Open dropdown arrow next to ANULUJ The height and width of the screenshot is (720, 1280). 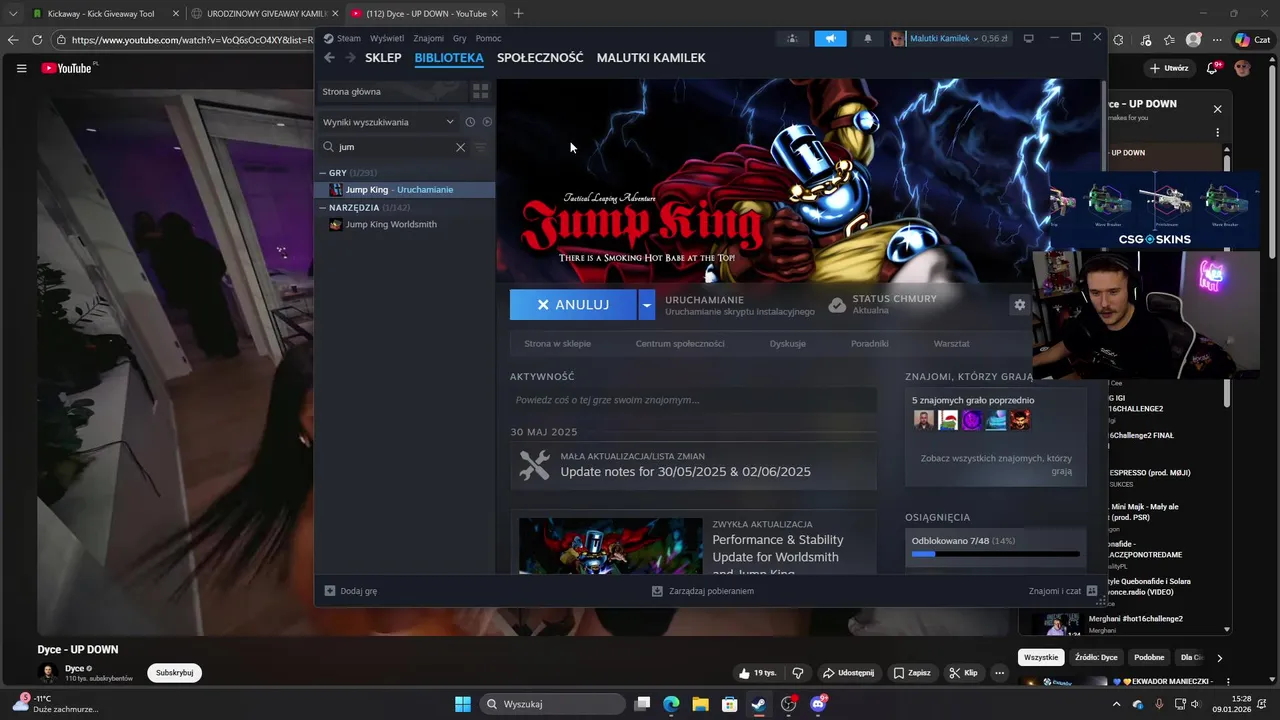point(646,305)
